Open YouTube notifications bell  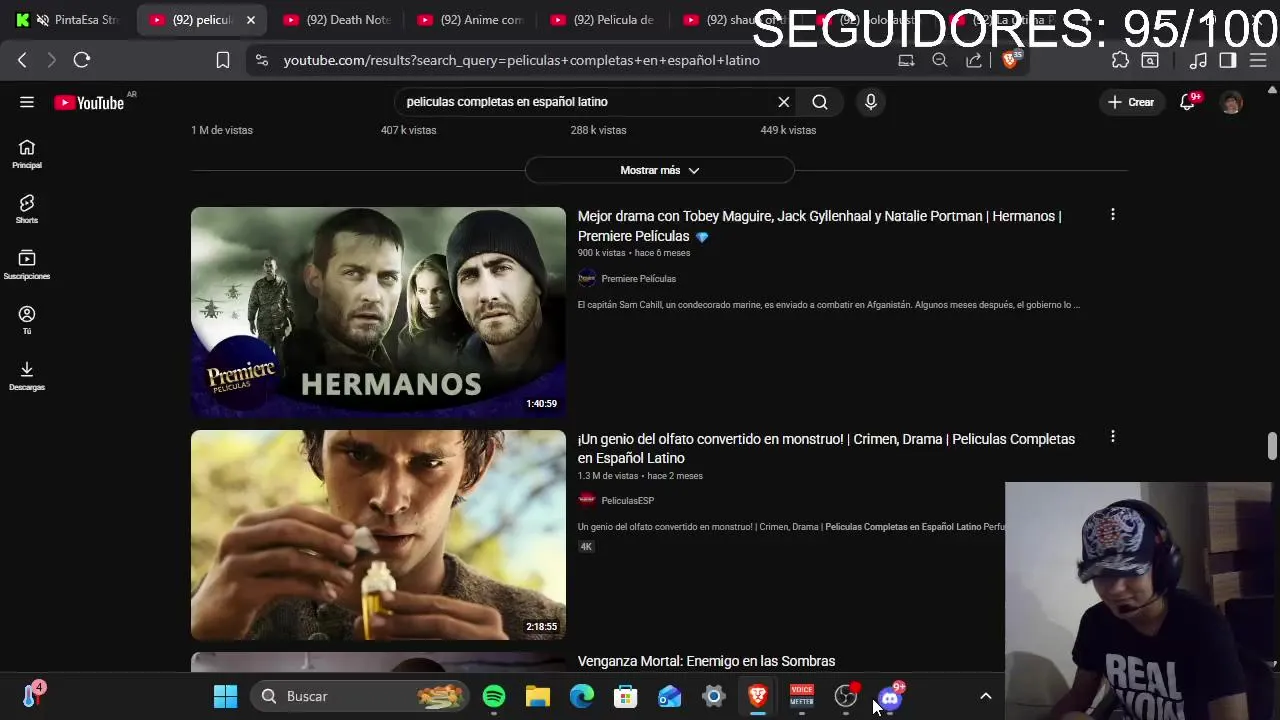coord(1188,102)
